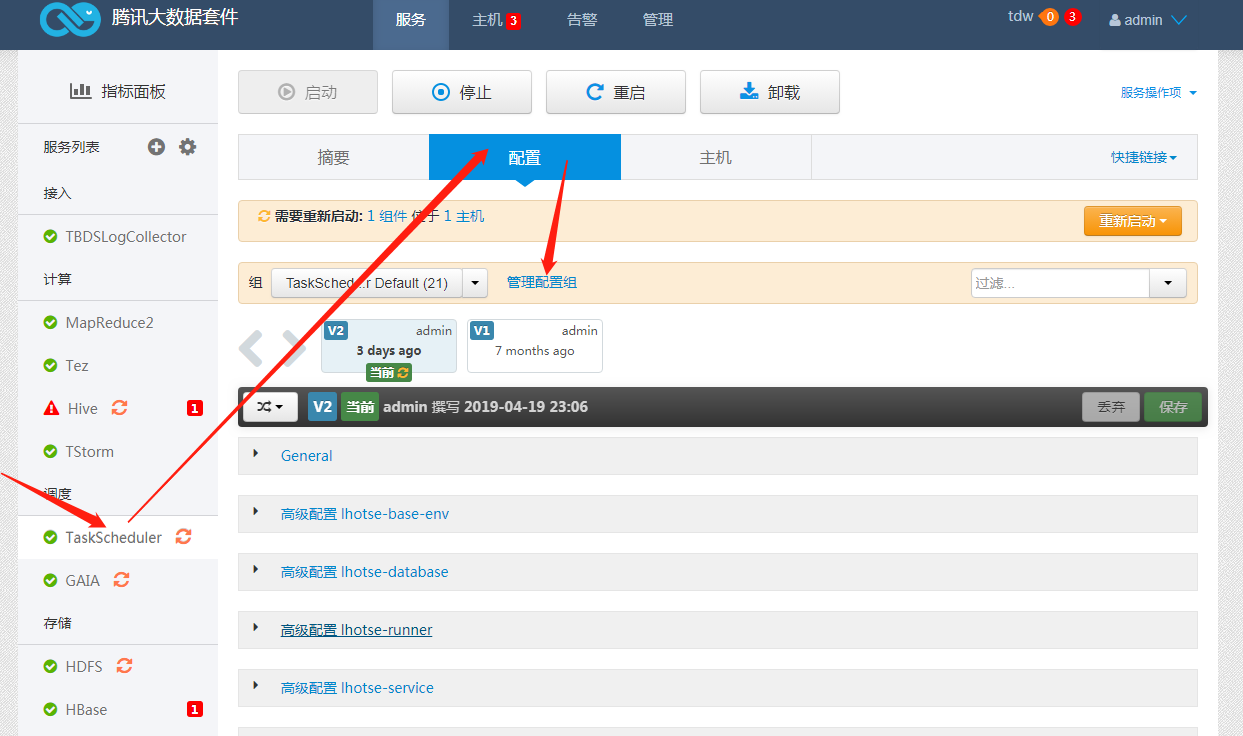This screenshot has width=1243, height=736.
Task: Open the service list gear settings
Action: pyautogui.click(x=187, y=147)
